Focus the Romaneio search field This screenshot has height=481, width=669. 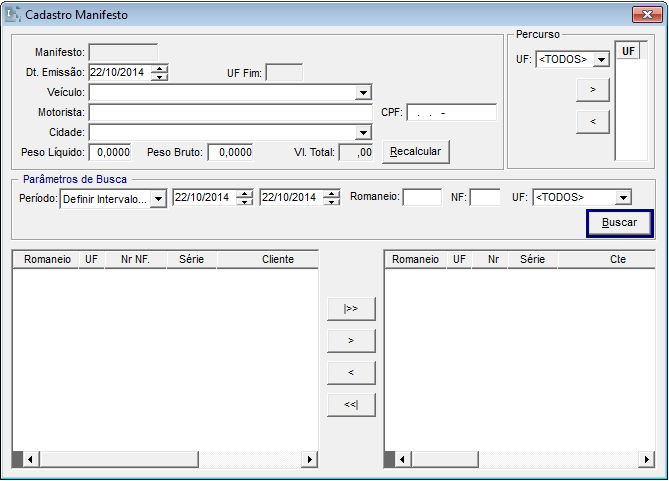click(x=421, y=198)
